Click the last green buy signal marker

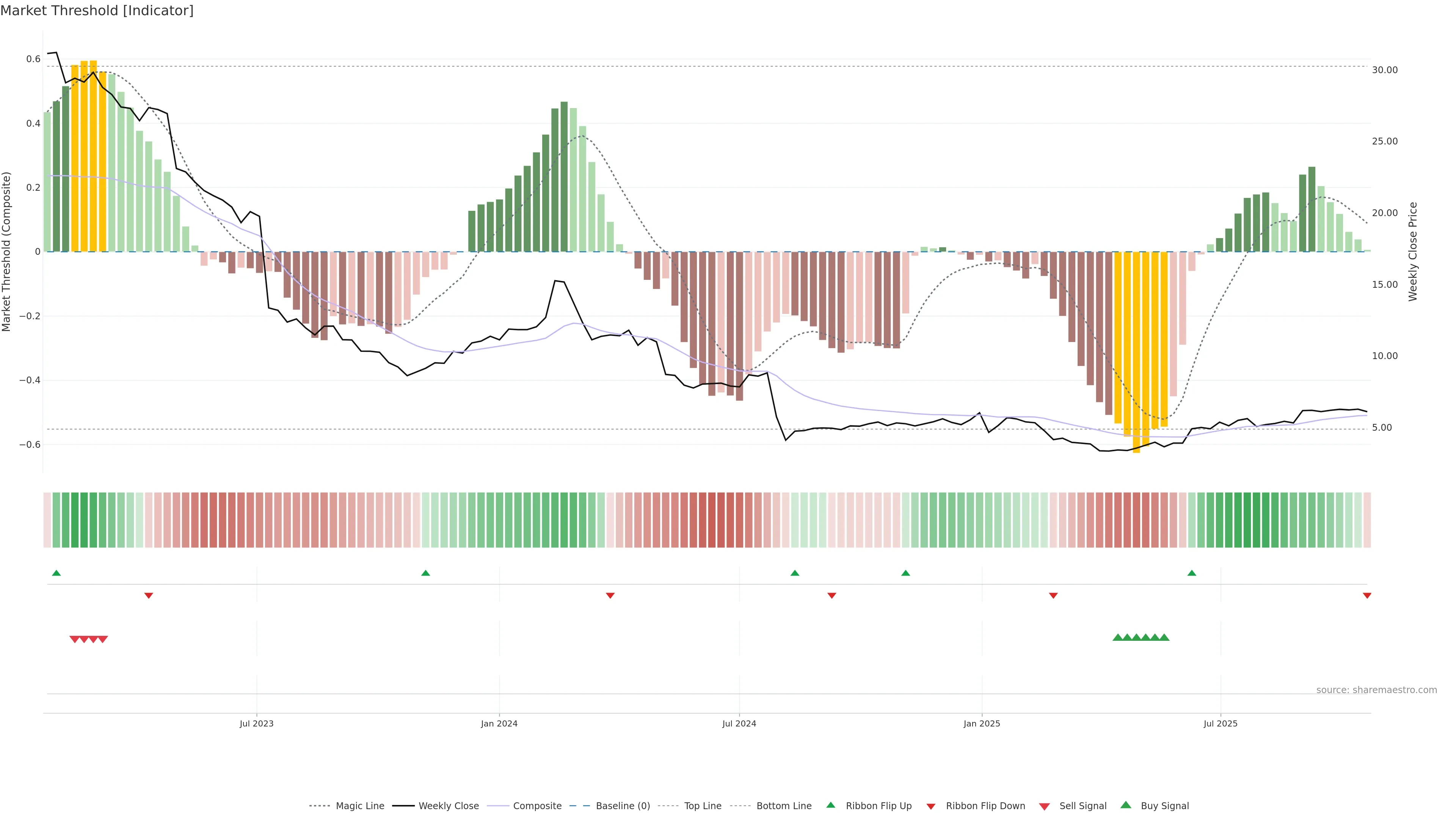1164,637
